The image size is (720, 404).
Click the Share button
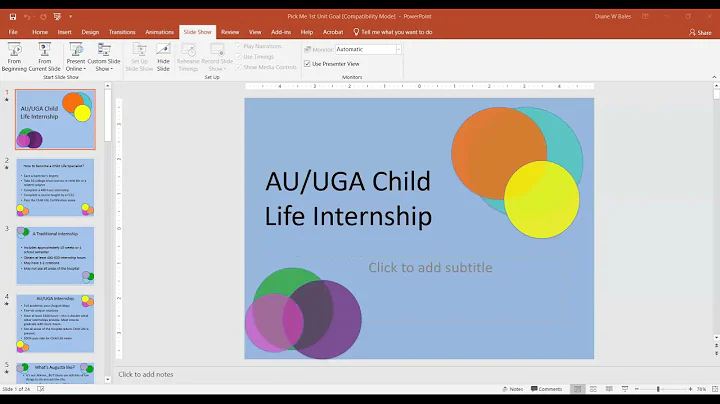pos(700,33)
